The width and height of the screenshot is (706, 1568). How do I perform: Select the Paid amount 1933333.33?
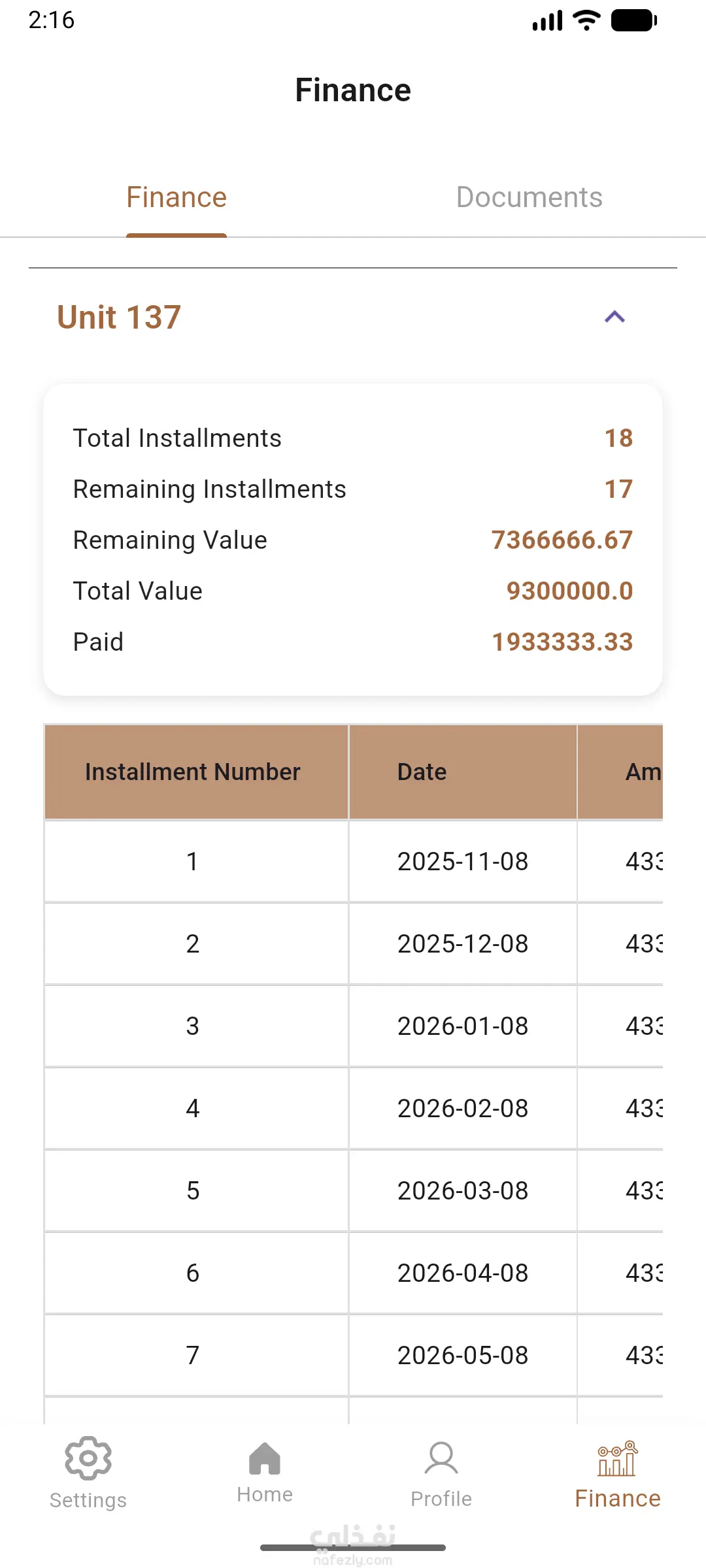[562, 642]
